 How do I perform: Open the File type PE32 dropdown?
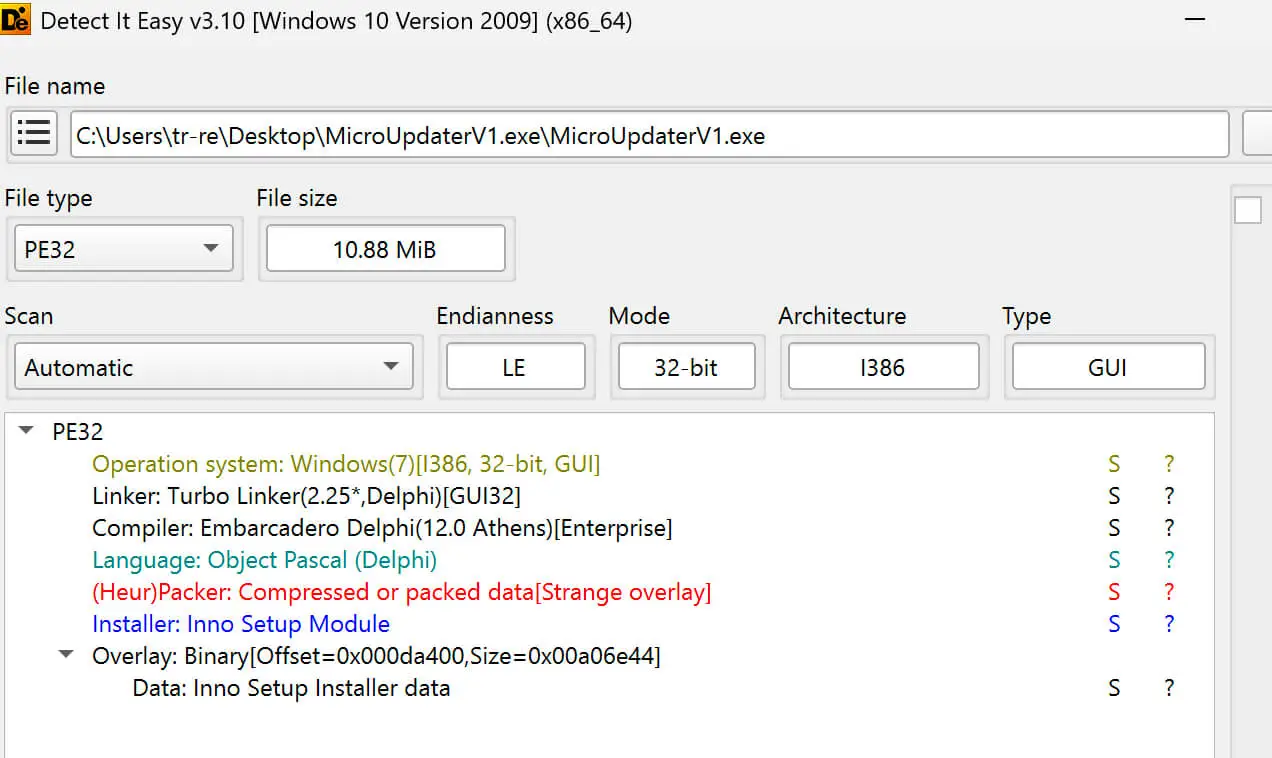[124, 249]
